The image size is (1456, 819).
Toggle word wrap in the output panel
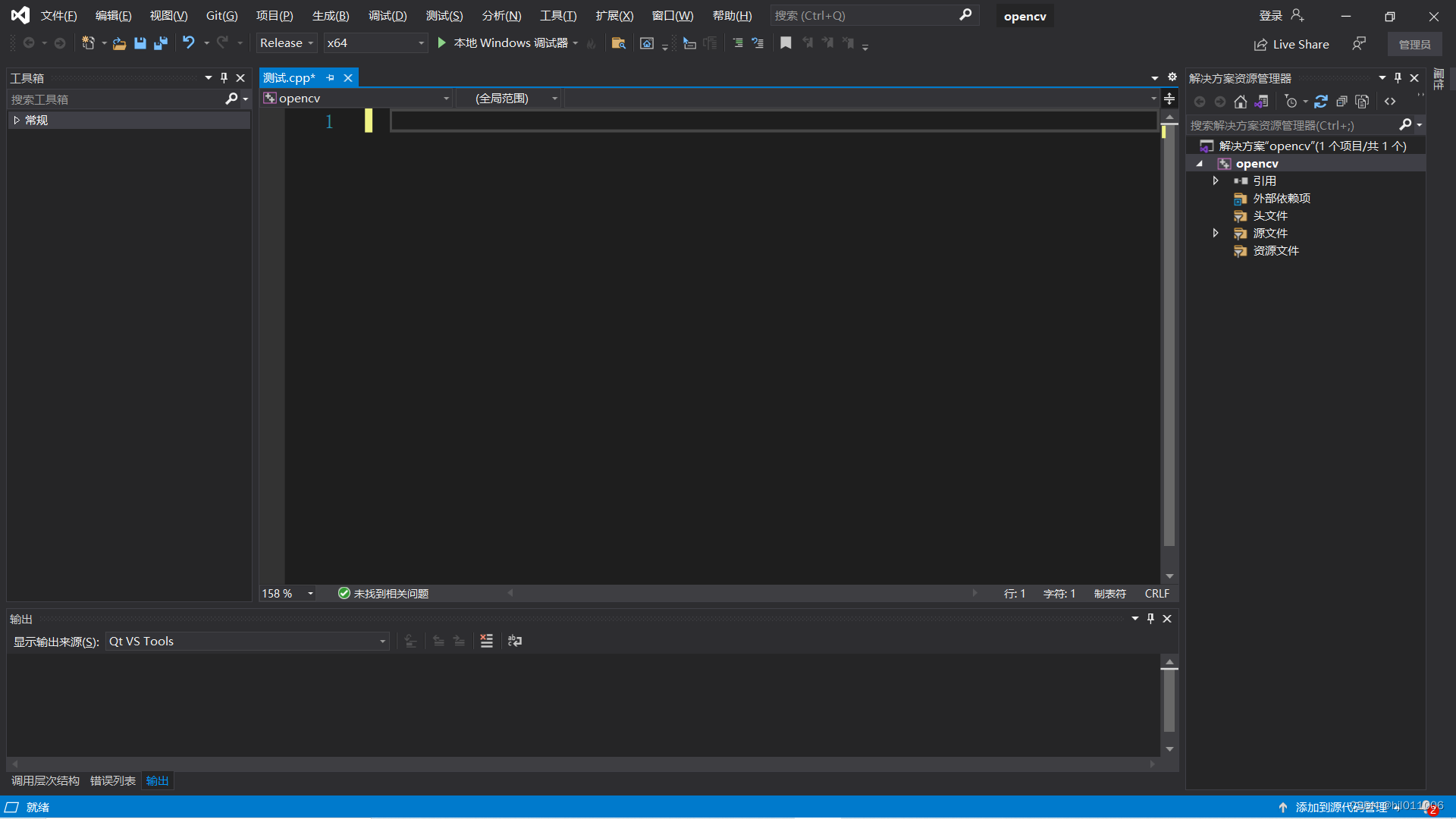515,642
